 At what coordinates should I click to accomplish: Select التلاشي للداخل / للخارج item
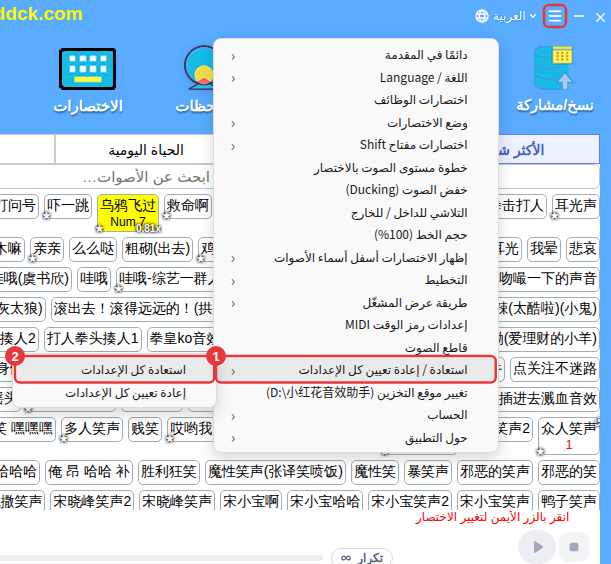click(x=356, y=213)
